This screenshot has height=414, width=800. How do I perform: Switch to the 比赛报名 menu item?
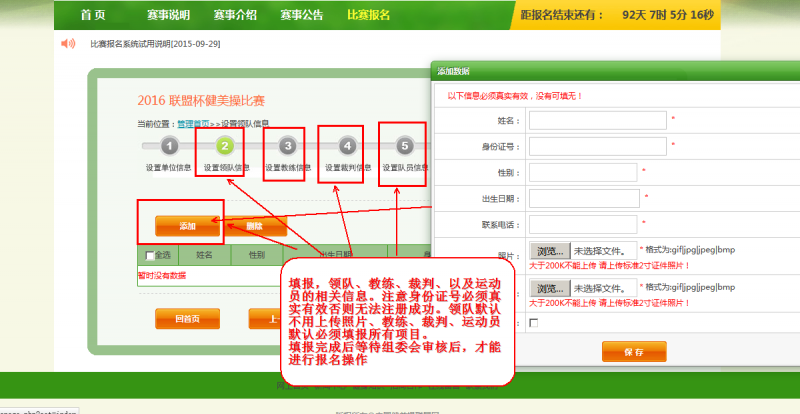(x=368, y=15)
